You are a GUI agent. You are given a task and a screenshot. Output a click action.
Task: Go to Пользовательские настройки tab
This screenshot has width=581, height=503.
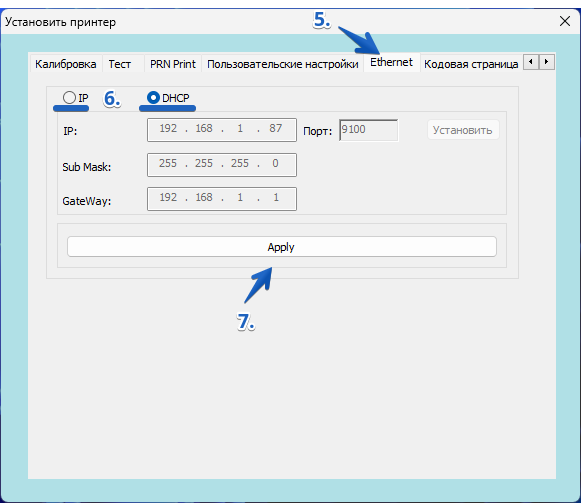(282, 64)
